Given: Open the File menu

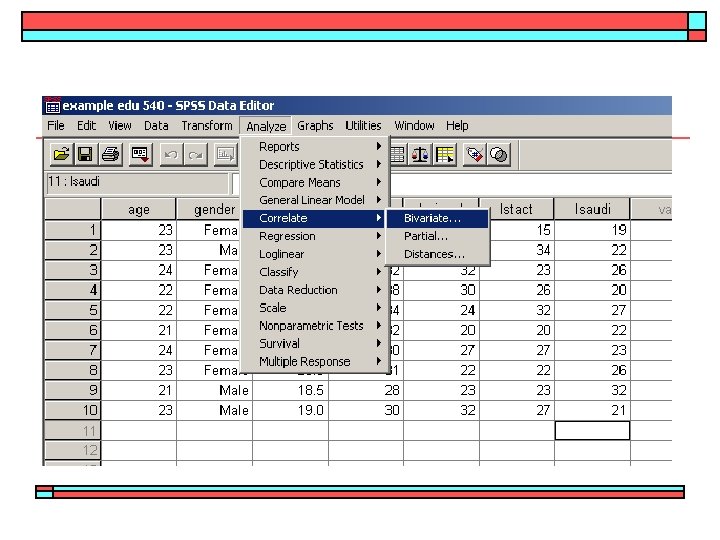Looking at the screenshot, I should coord(56,125).
